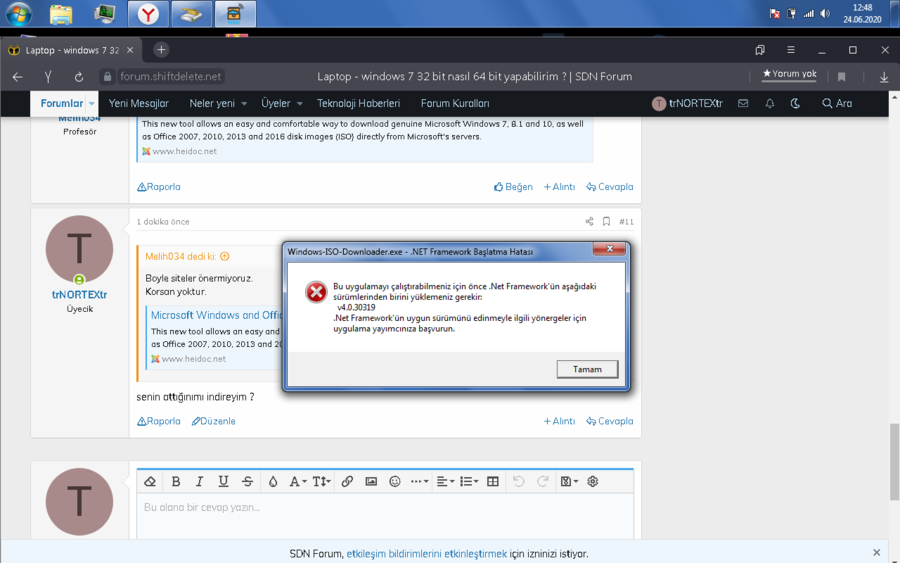Screen dimensions: 900x563
Task: Open Forum Kuralları in the navigation bar
Action: [x=455, y=103]
